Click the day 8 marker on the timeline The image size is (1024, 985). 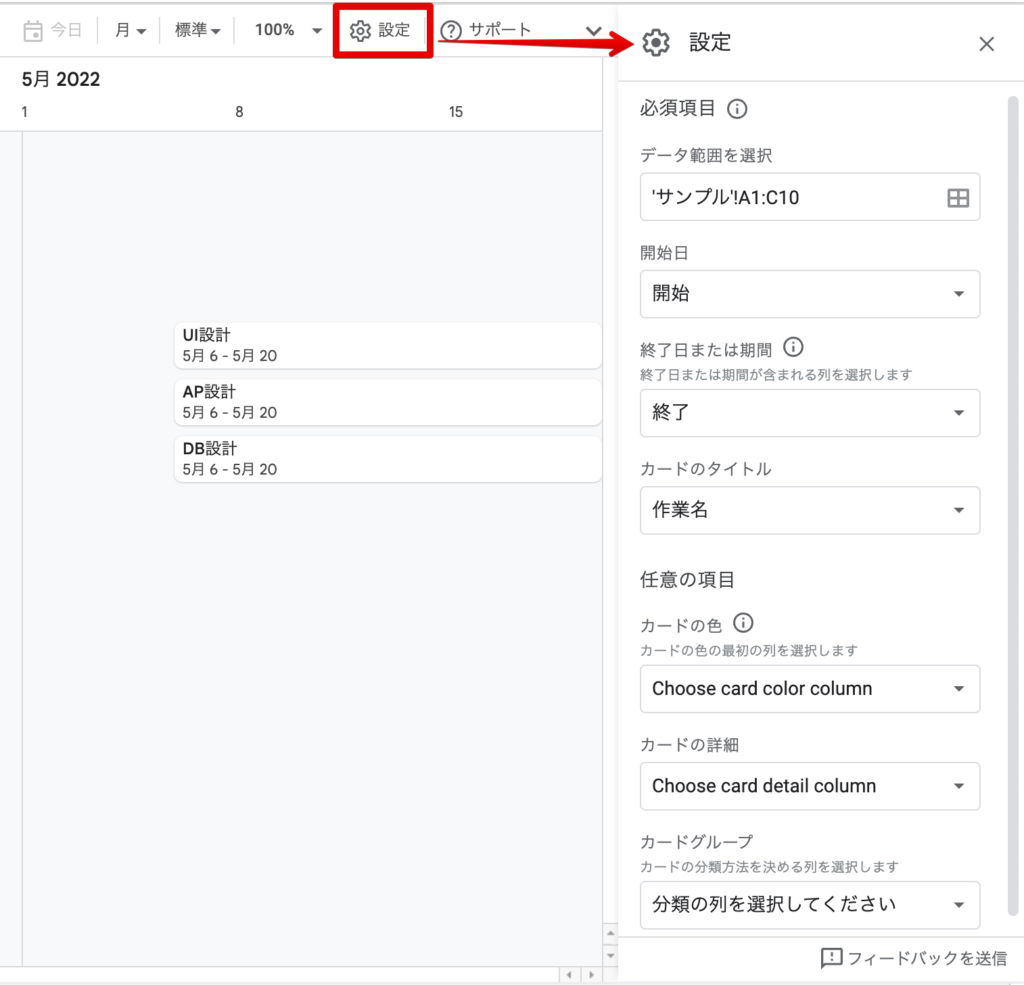[239, 112]
